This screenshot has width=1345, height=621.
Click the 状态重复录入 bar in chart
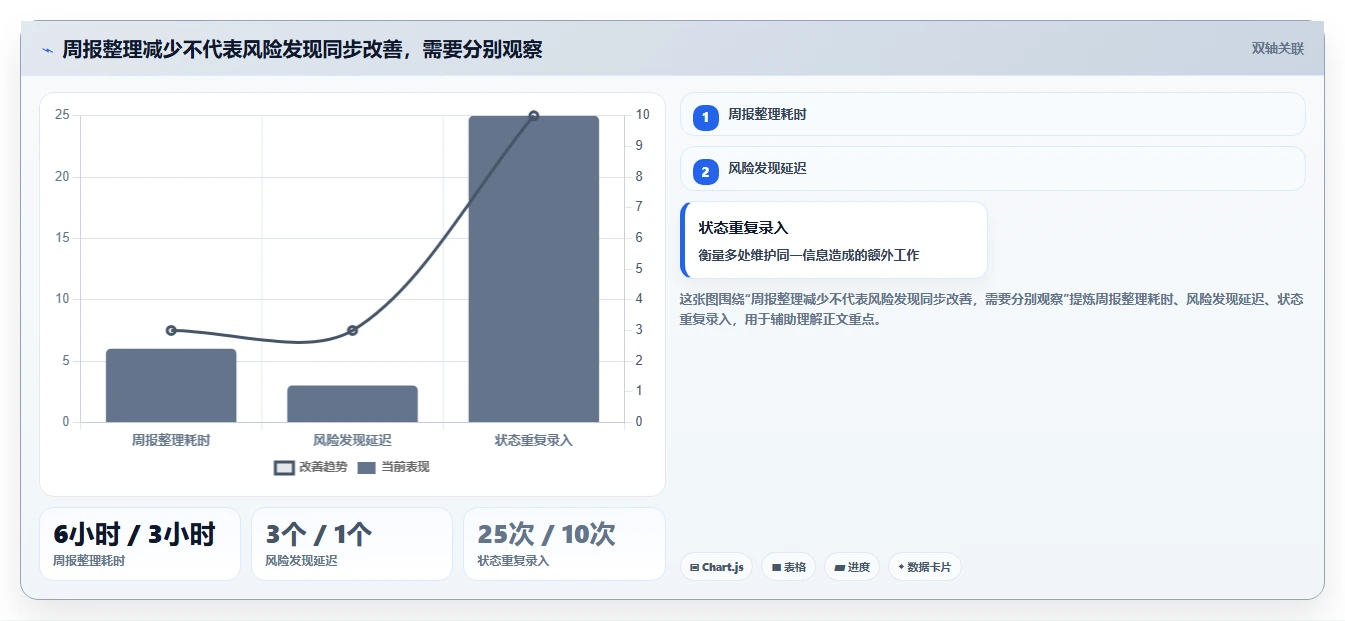pyautogui.click(x=534, y=269)
